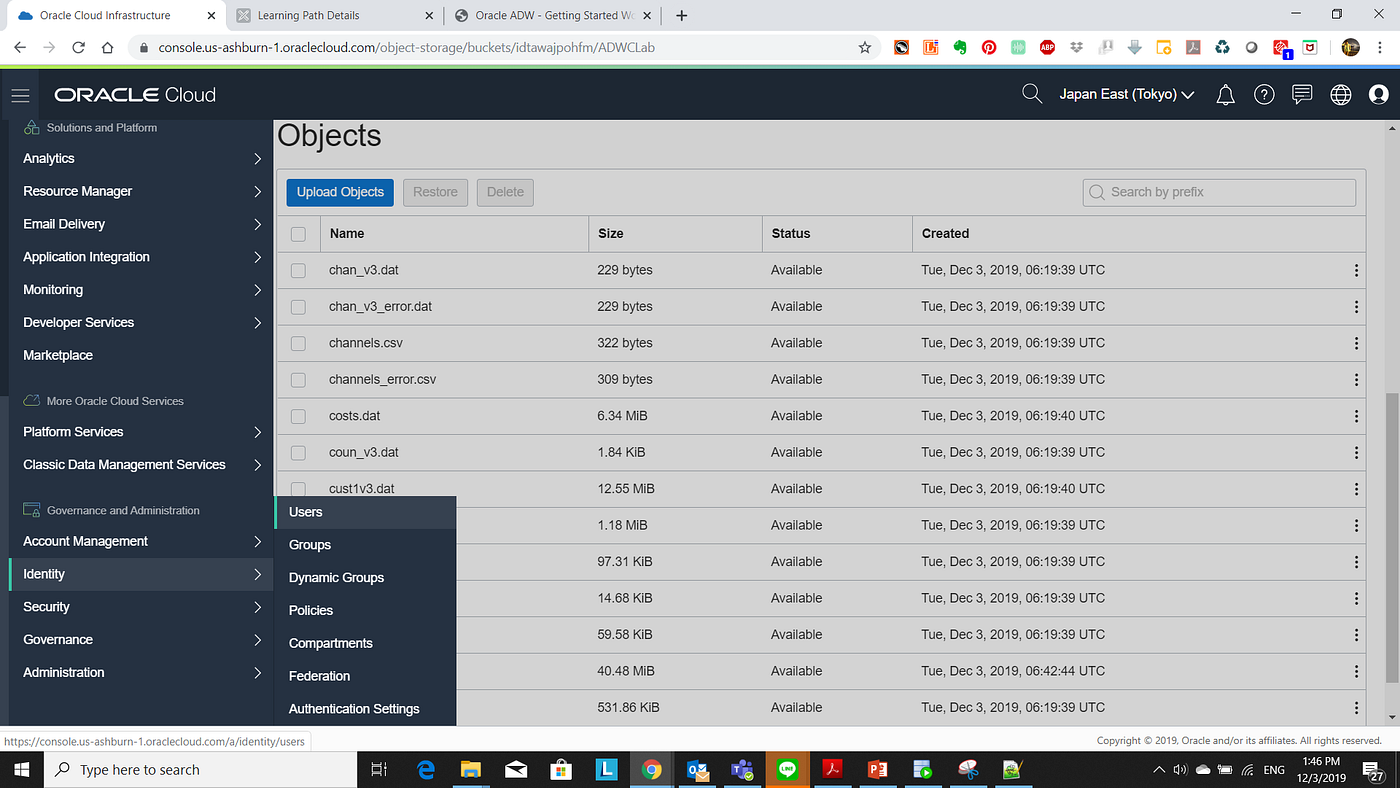Open actions menu for costs.dat row
This screenshot has height=788, width=1400.
point(1356,416)
